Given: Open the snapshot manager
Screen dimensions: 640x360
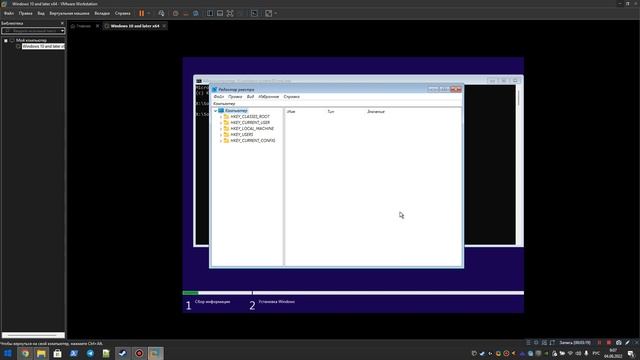Looking at the screenshot, I should click(x=196, y=13).
